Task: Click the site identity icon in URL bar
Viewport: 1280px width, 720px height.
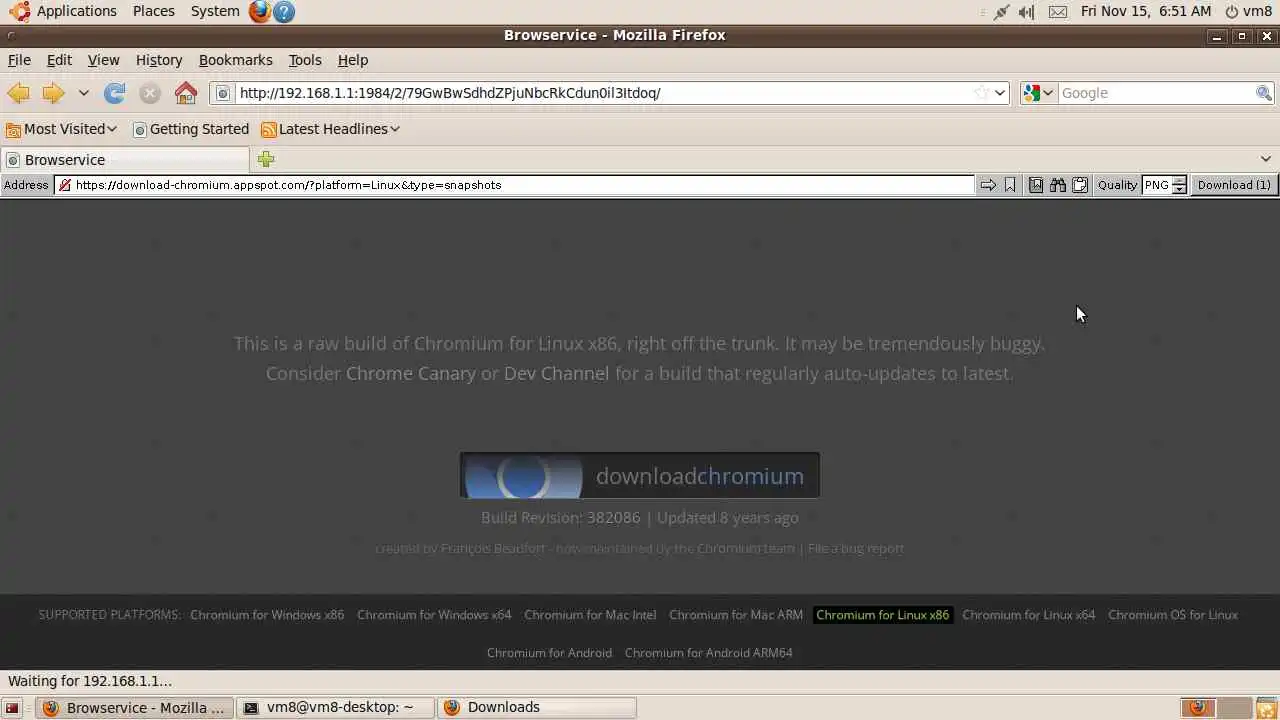Action: click(x=223, y=93)
